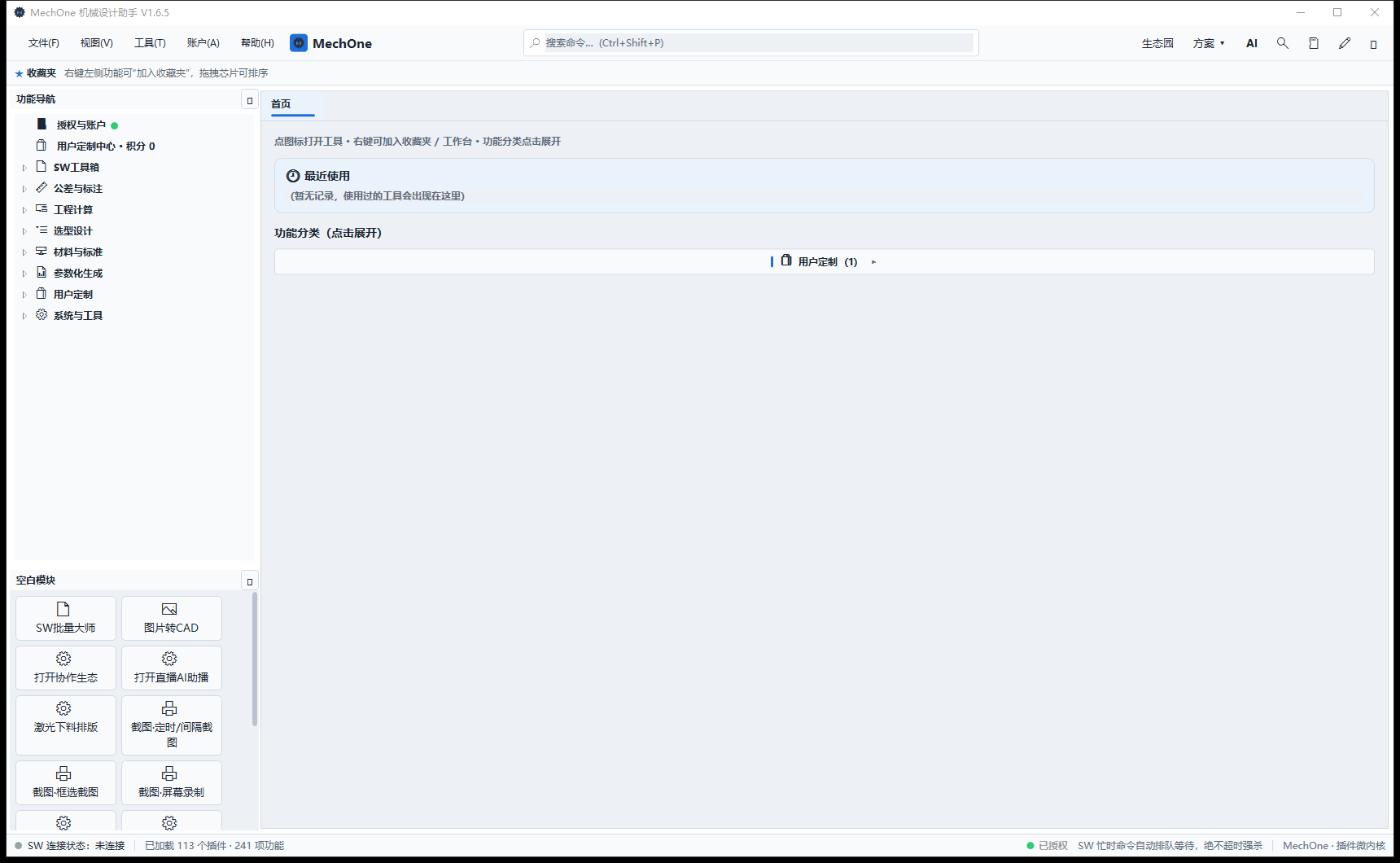1400x863 pixels.
Task: Expand the SW工具箱 tree node
Action: 24,168
